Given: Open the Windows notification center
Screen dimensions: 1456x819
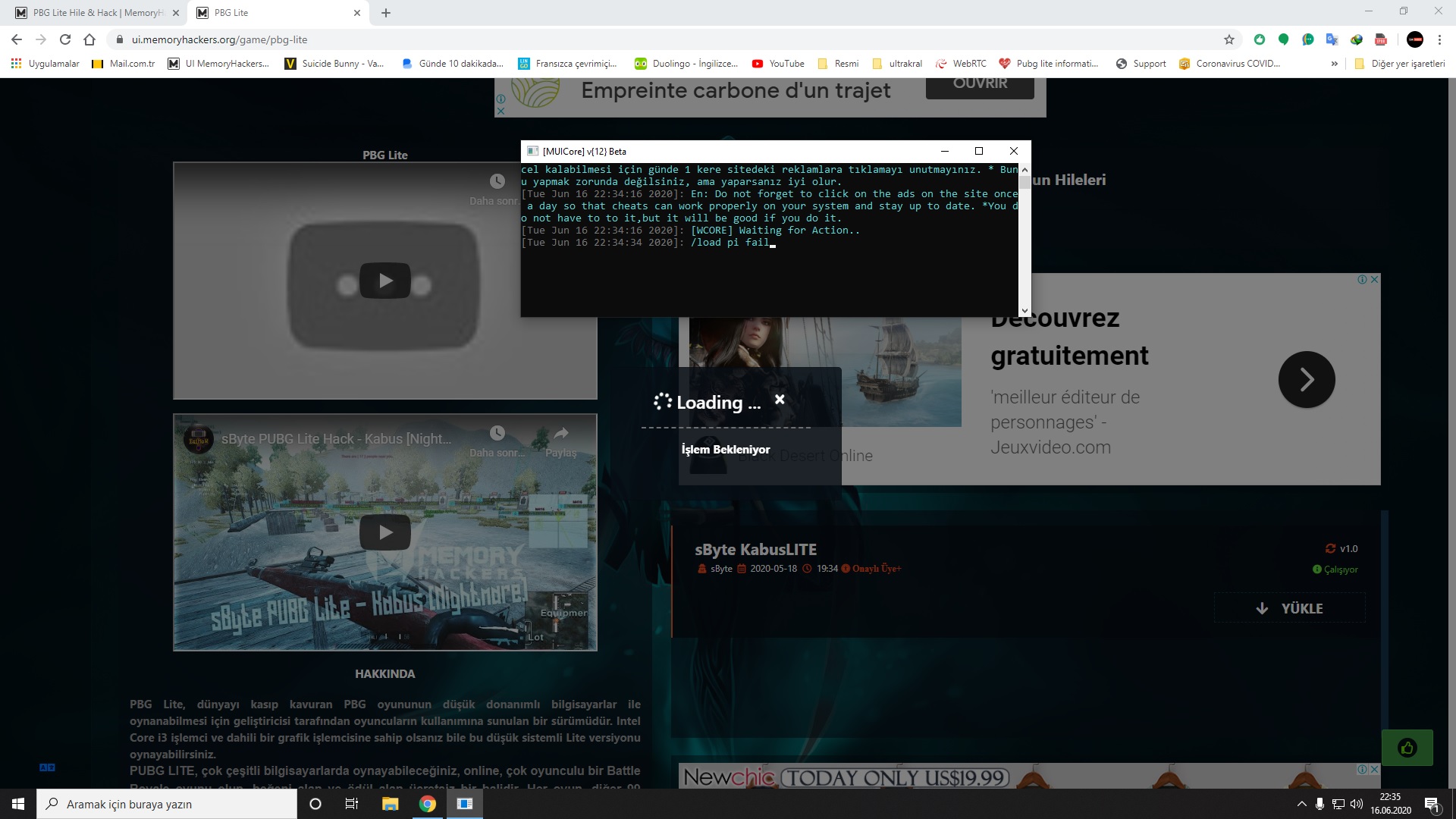Looking at the screenshot, I should point(1432,804).
